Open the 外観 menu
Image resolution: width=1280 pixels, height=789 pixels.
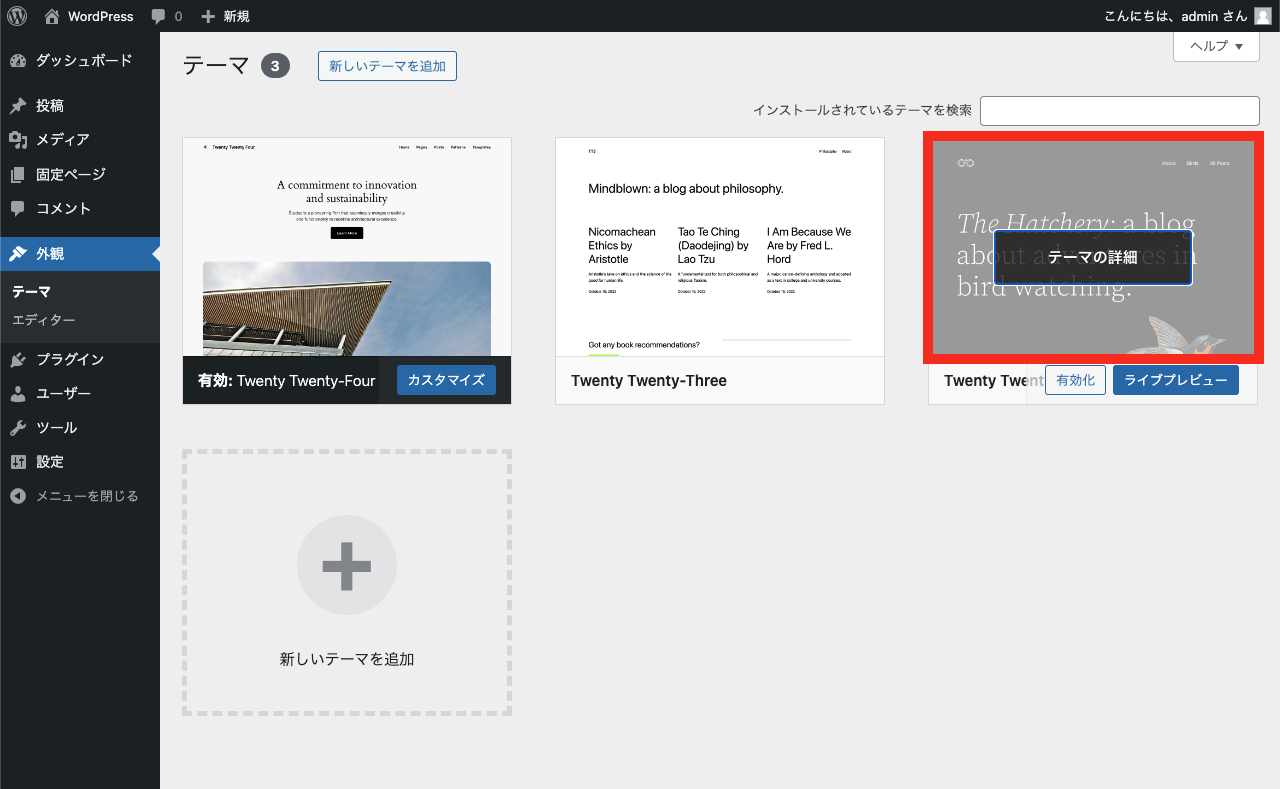click(80, 254)
